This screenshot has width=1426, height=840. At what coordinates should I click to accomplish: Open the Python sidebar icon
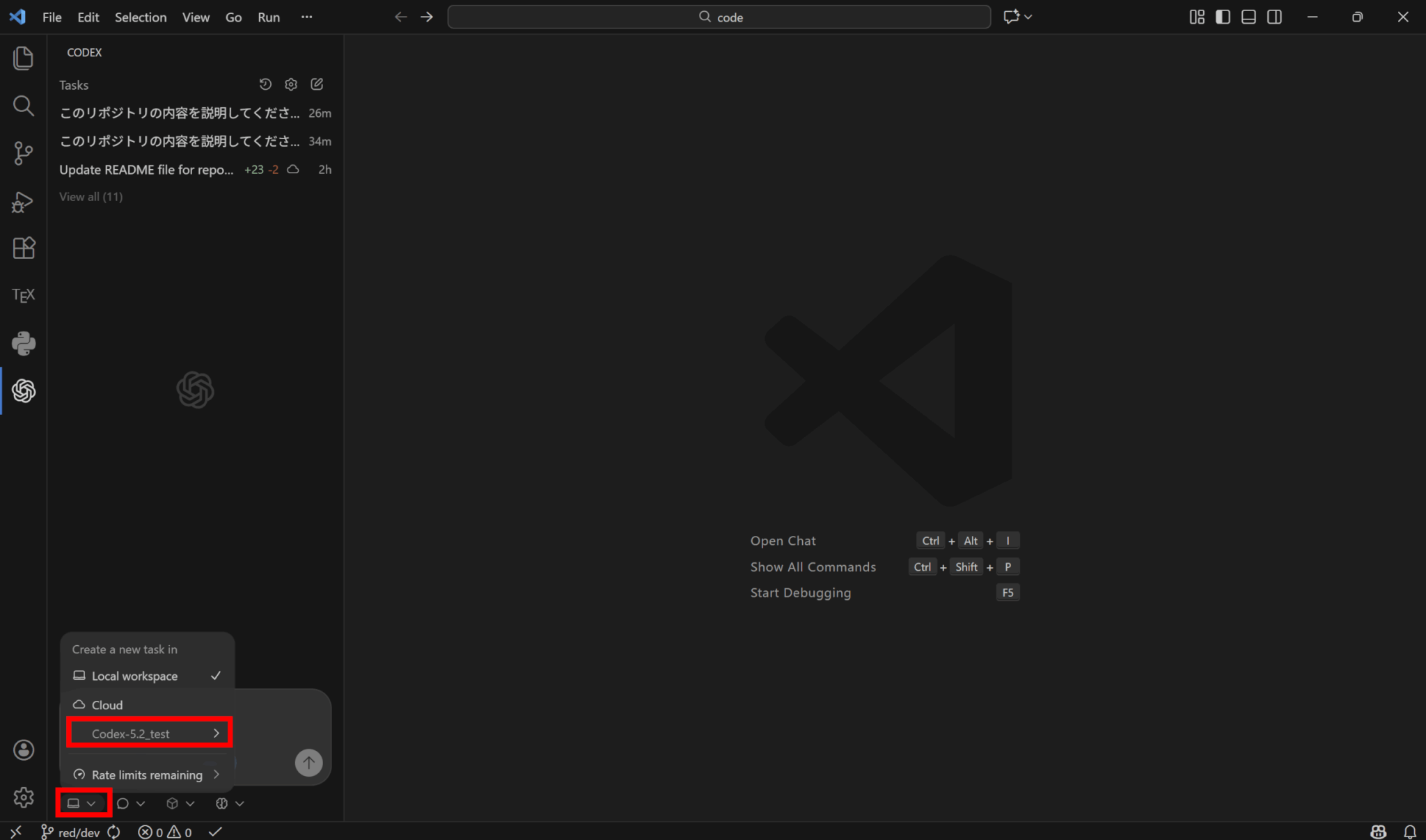[24, 343]
